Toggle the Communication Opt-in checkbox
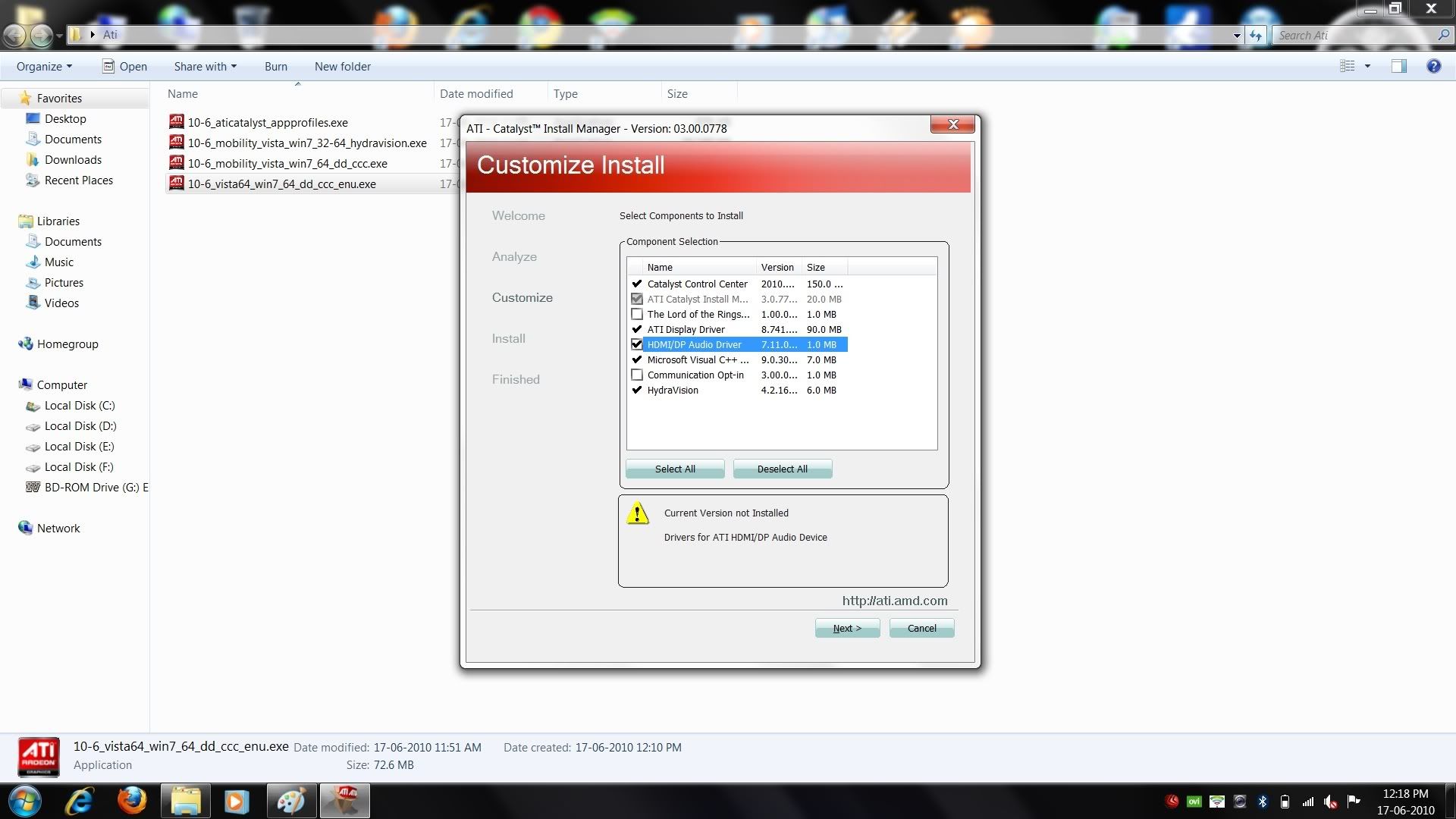Viewport: 1456px width, 819px height. tap(637, 374)
